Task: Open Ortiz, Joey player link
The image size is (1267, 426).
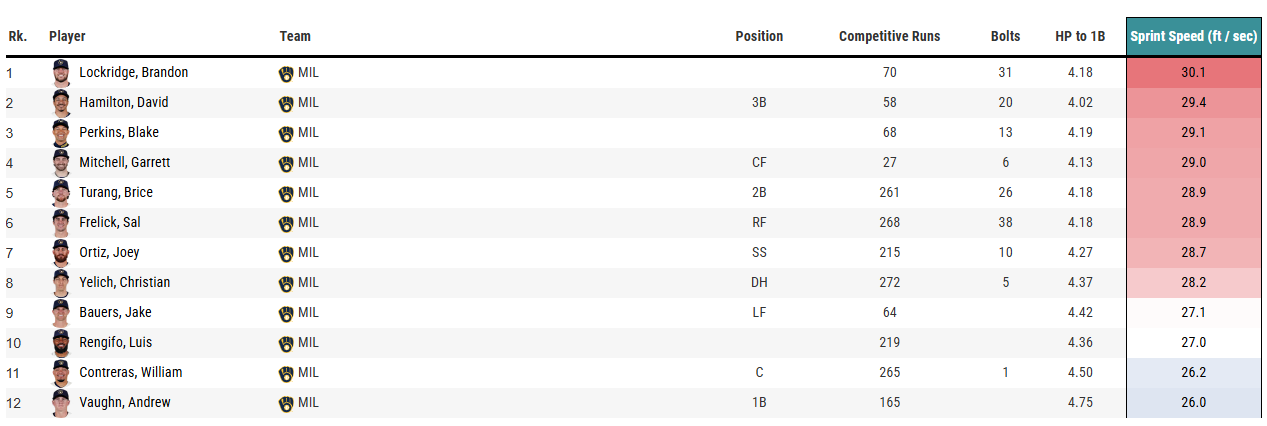Action: pyautogui.click(x=110, y=253)
